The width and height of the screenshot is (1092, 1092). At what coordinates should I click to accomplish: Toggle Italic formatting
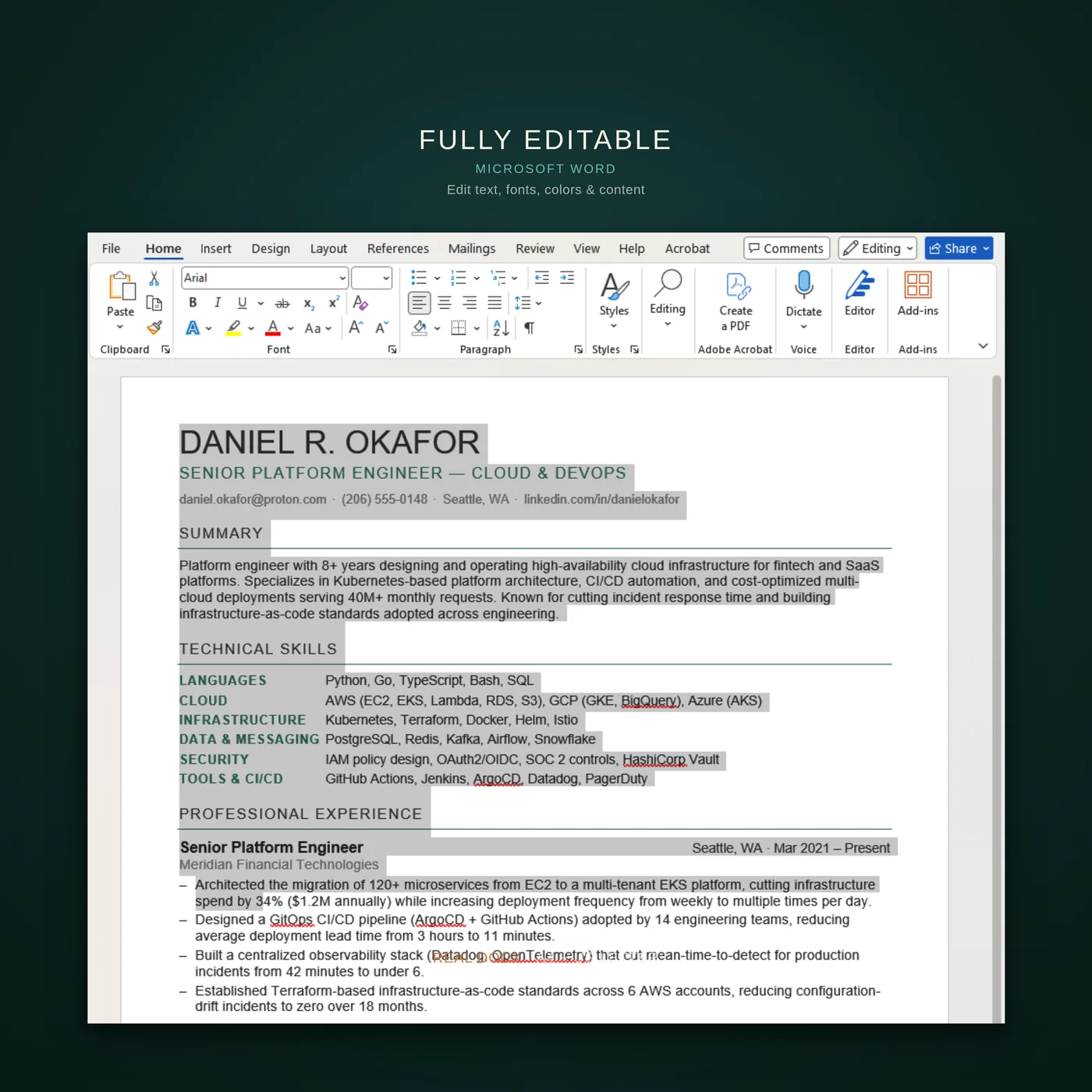[x=218, y=303]
